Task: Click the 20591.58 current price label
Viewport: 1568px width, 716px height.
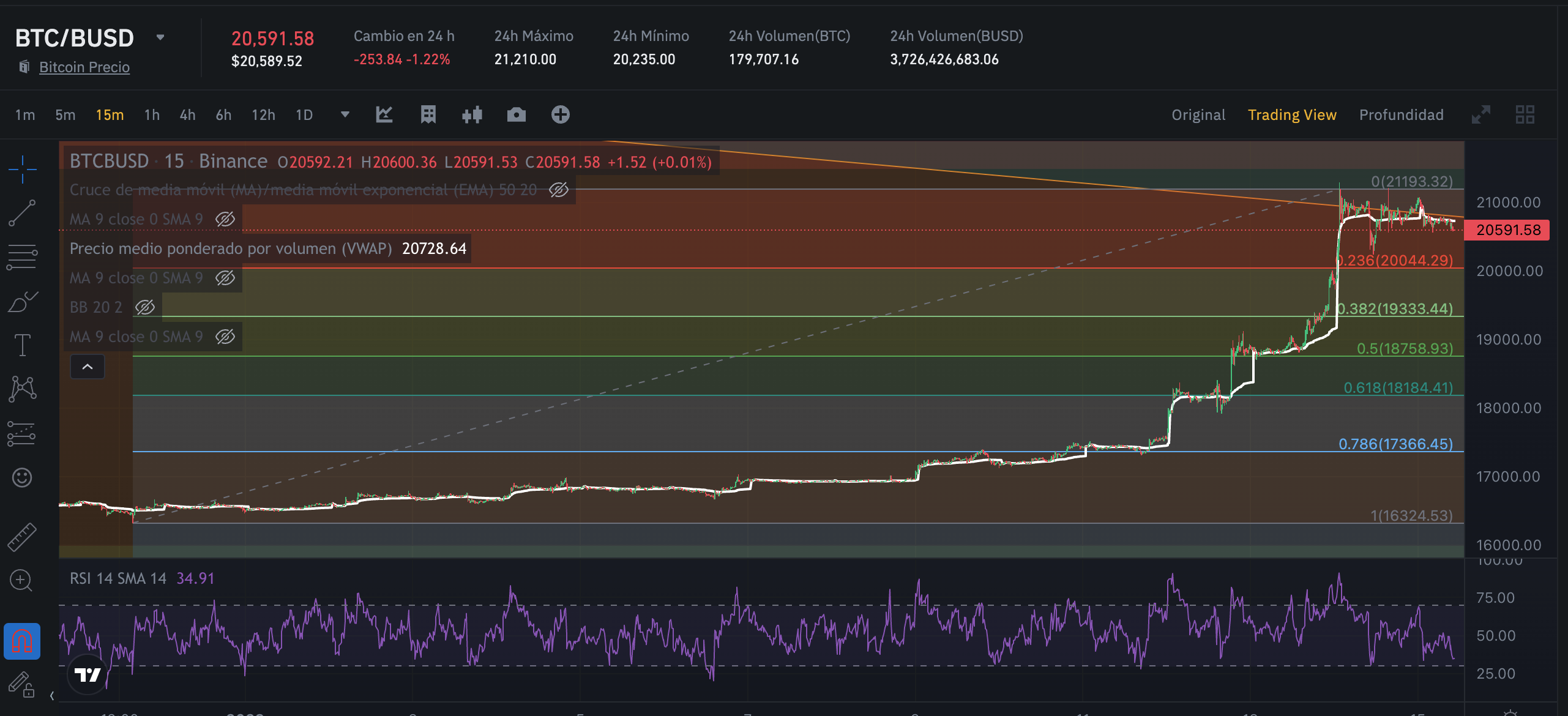Action: tap(1508, 230)
